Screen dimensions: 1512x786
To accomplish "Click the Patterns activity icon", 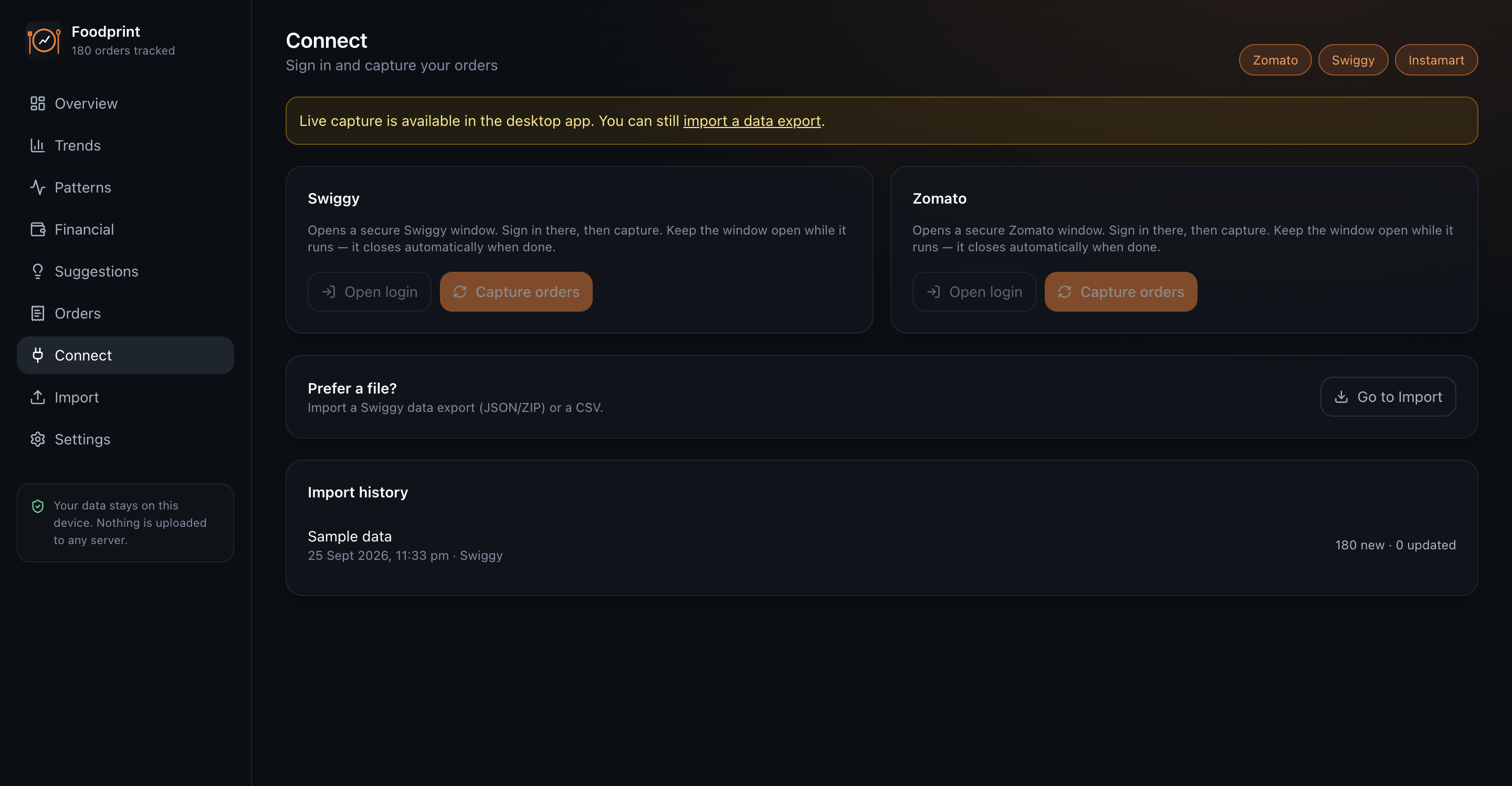I will (38, 187).
